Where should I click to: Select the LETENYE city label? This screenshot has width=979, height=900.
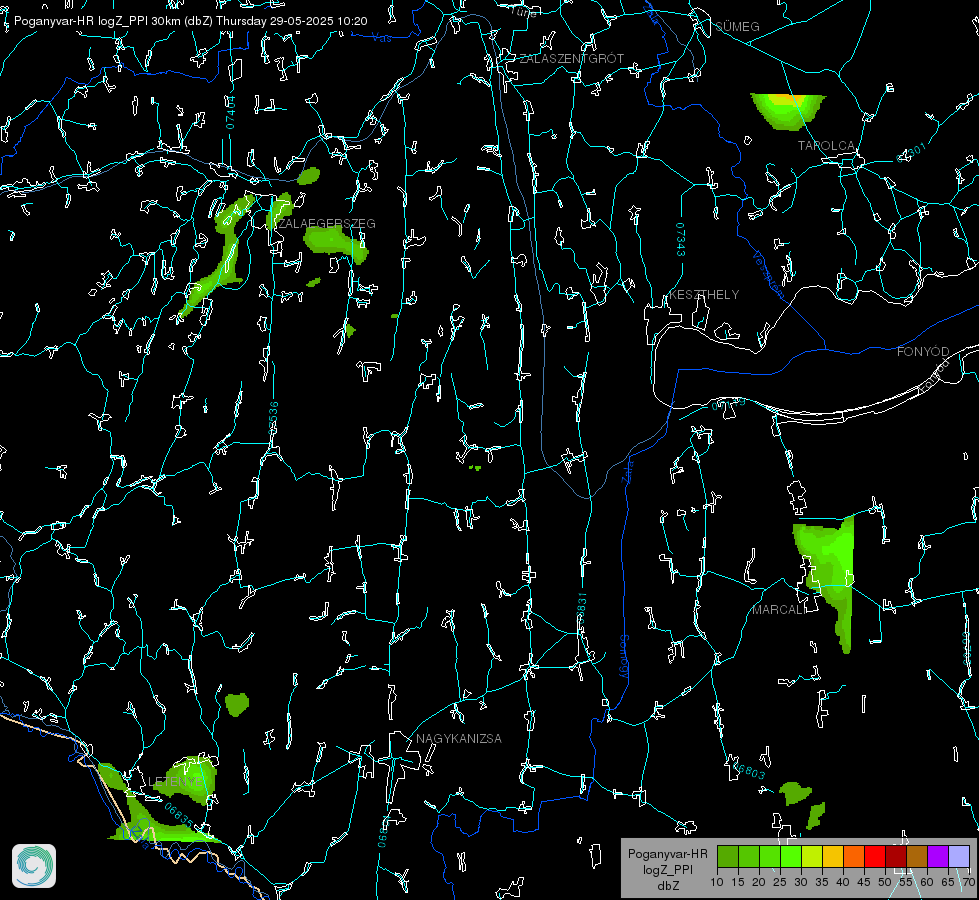175,782
